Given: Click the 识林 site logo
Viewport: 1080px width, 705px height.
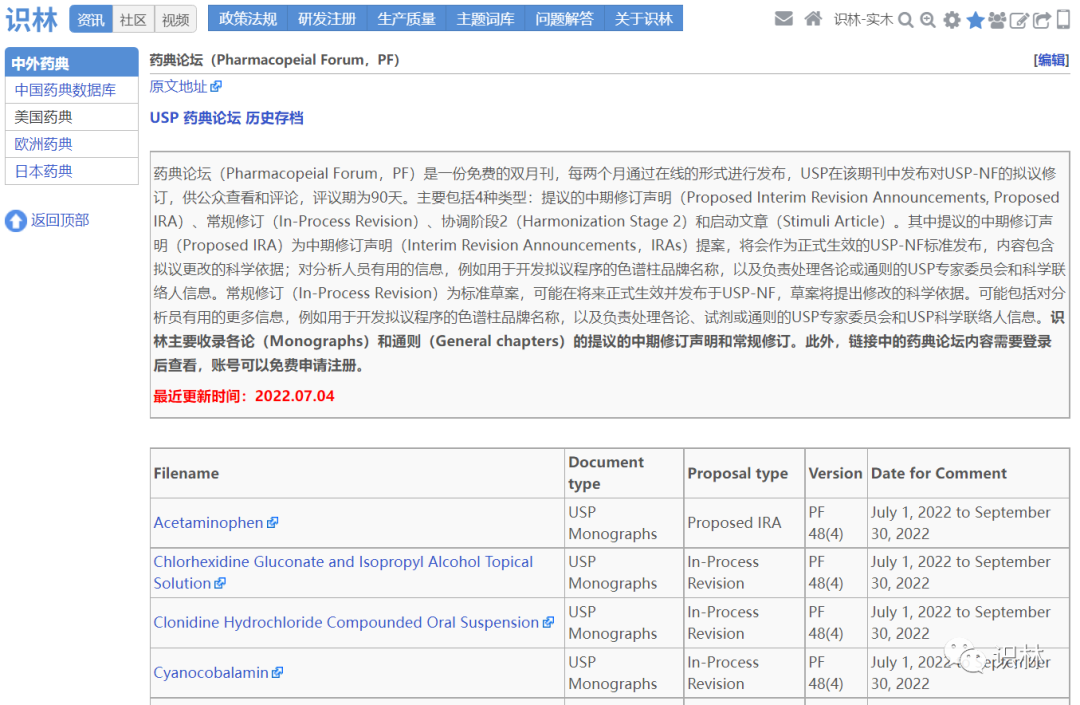Looking at the screenshot, I should [32, 19].
